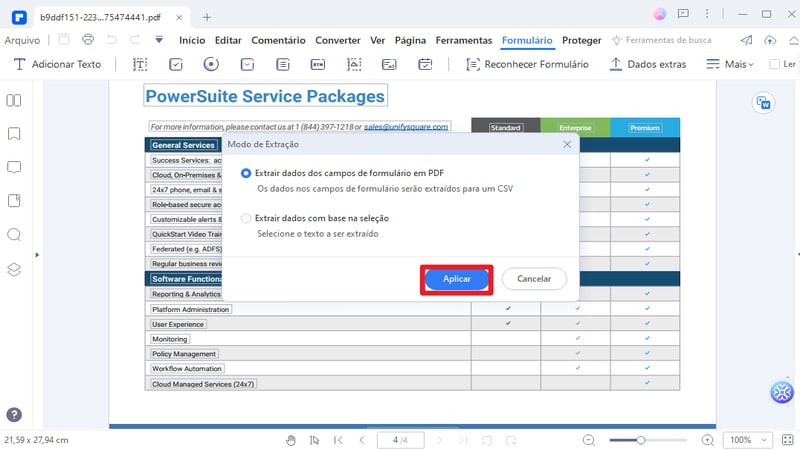The image size is (800, 450).
Task: Expand the left sidebar arrow
Action: pyautogui.click(x=37, y=255)
